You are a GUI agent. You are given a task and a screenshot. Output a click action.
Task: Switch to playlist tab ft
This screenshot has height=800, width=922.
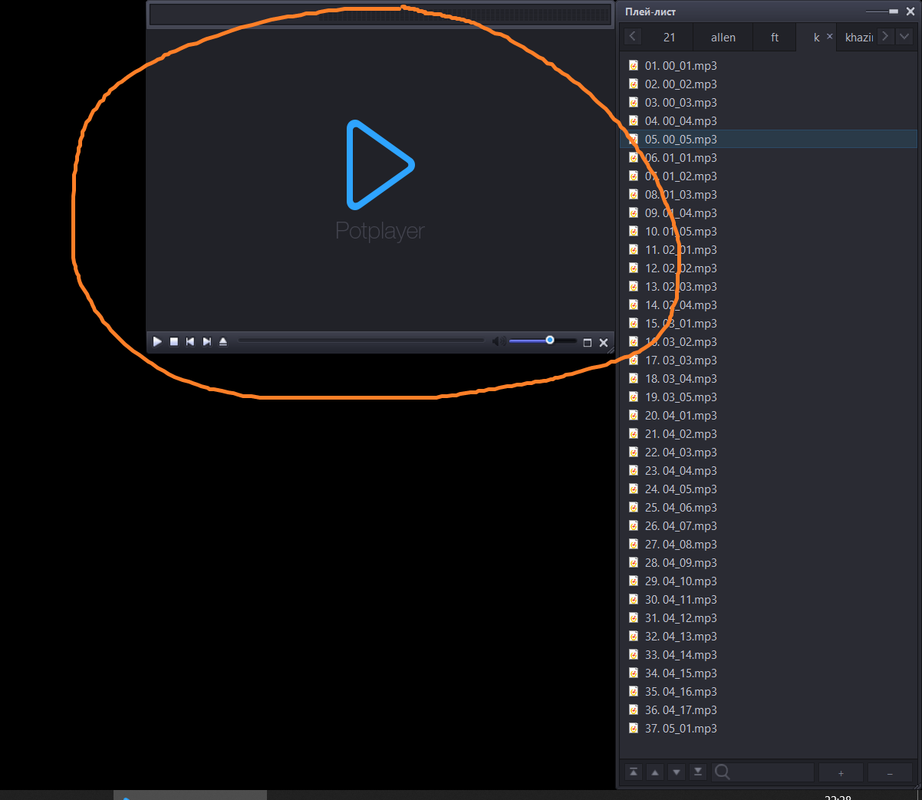point(774,38)
